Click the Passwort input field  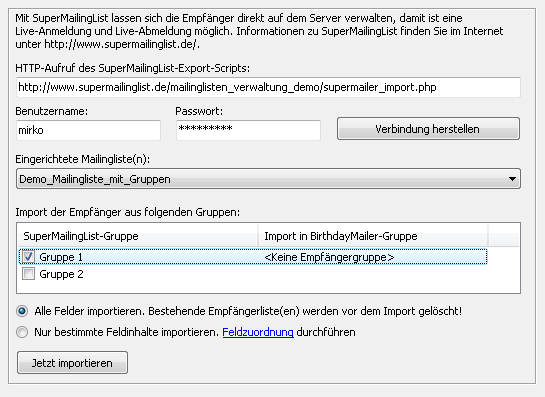click(248, 130)
